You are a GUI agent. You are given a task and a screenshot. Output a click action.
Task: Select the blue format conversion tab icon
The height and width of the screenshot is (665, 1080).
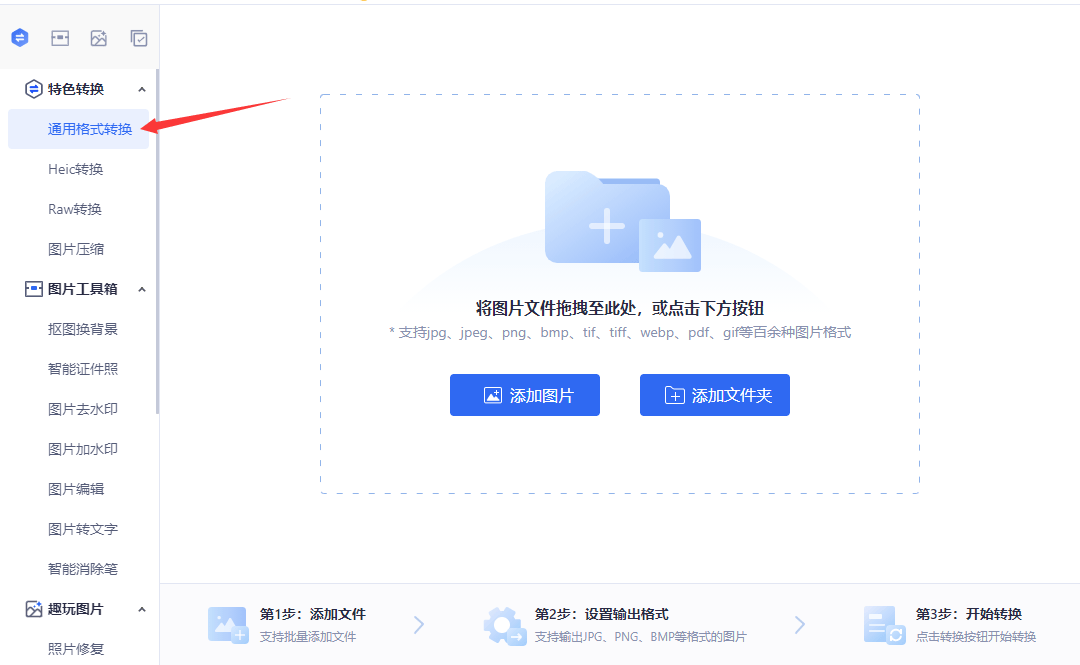pos(19,37)
